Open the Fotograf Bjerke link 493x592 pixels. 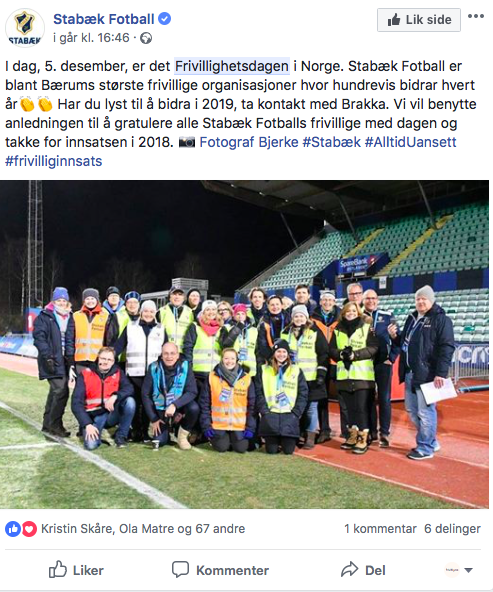(x=249, y=142)
